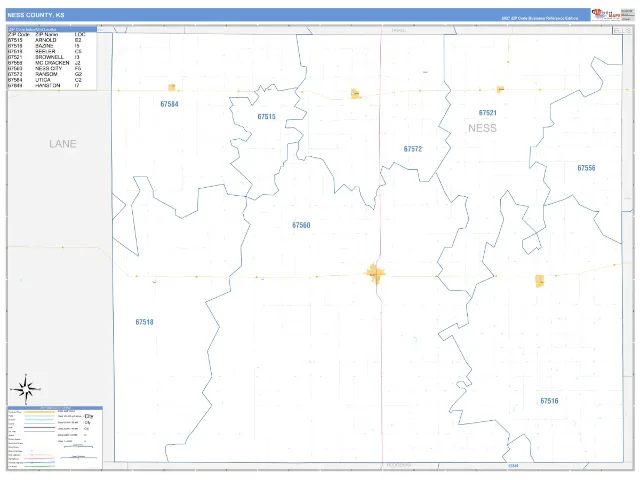The height and width of the screenshot is (480, 640).
Task: Click the pink line swatch in the legend
Action: (39, 459)
